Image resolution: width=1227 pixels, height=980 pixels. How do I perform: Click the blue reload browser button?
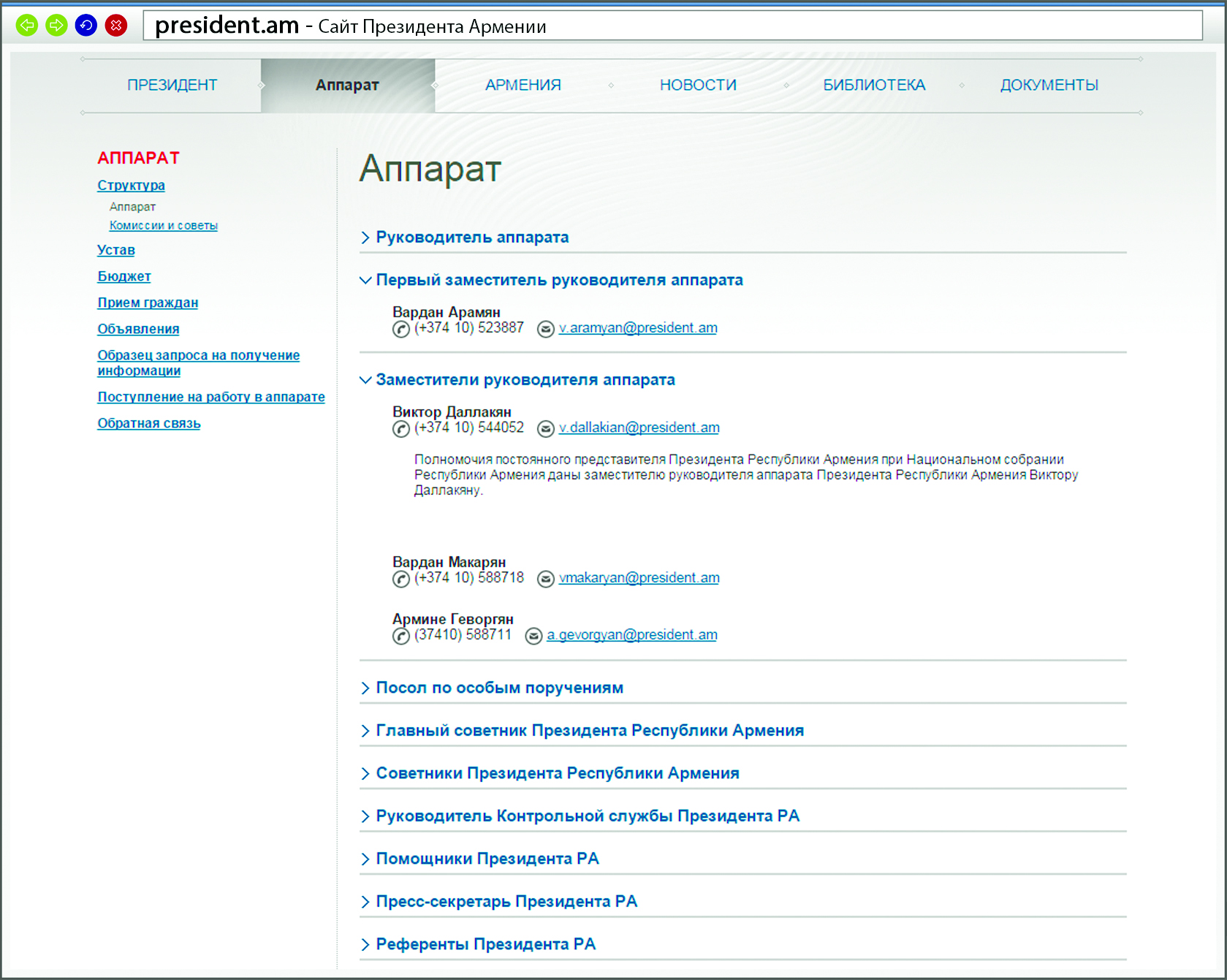86,26
